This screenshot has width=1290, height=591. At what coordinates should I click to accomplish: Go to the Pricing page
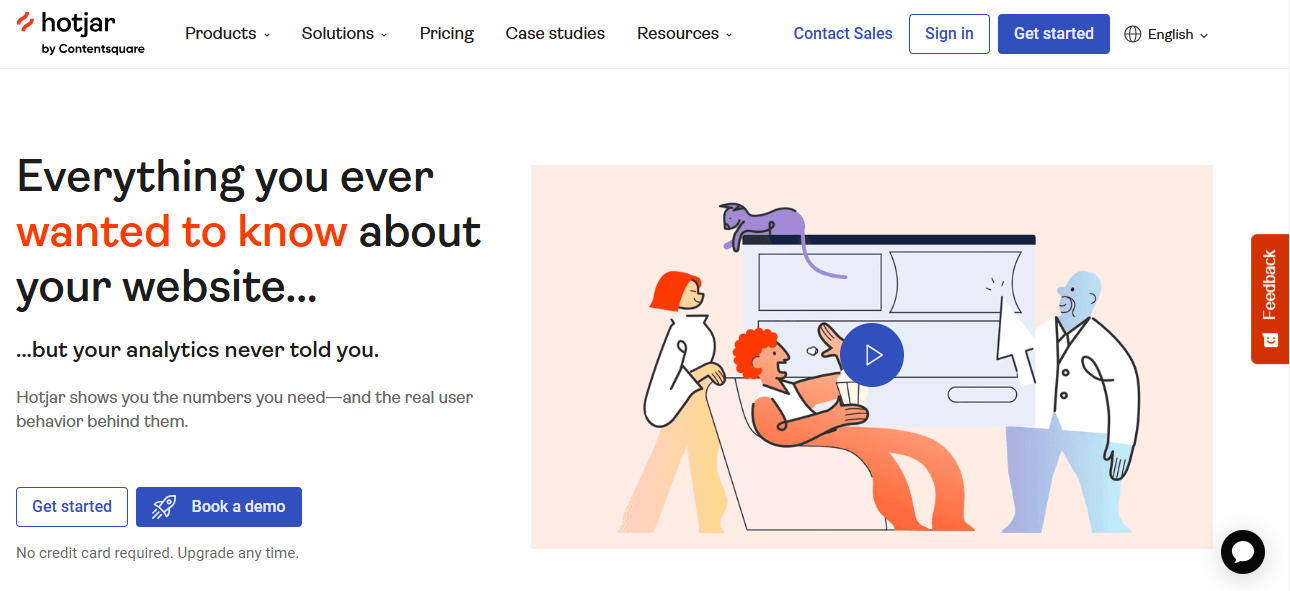(x=447, y=34)
